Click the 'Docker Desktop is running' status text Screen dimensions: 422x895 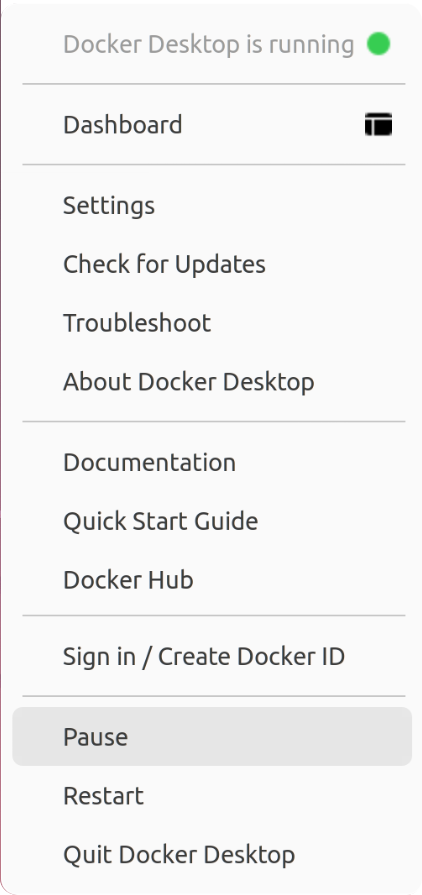coord(208,45)
